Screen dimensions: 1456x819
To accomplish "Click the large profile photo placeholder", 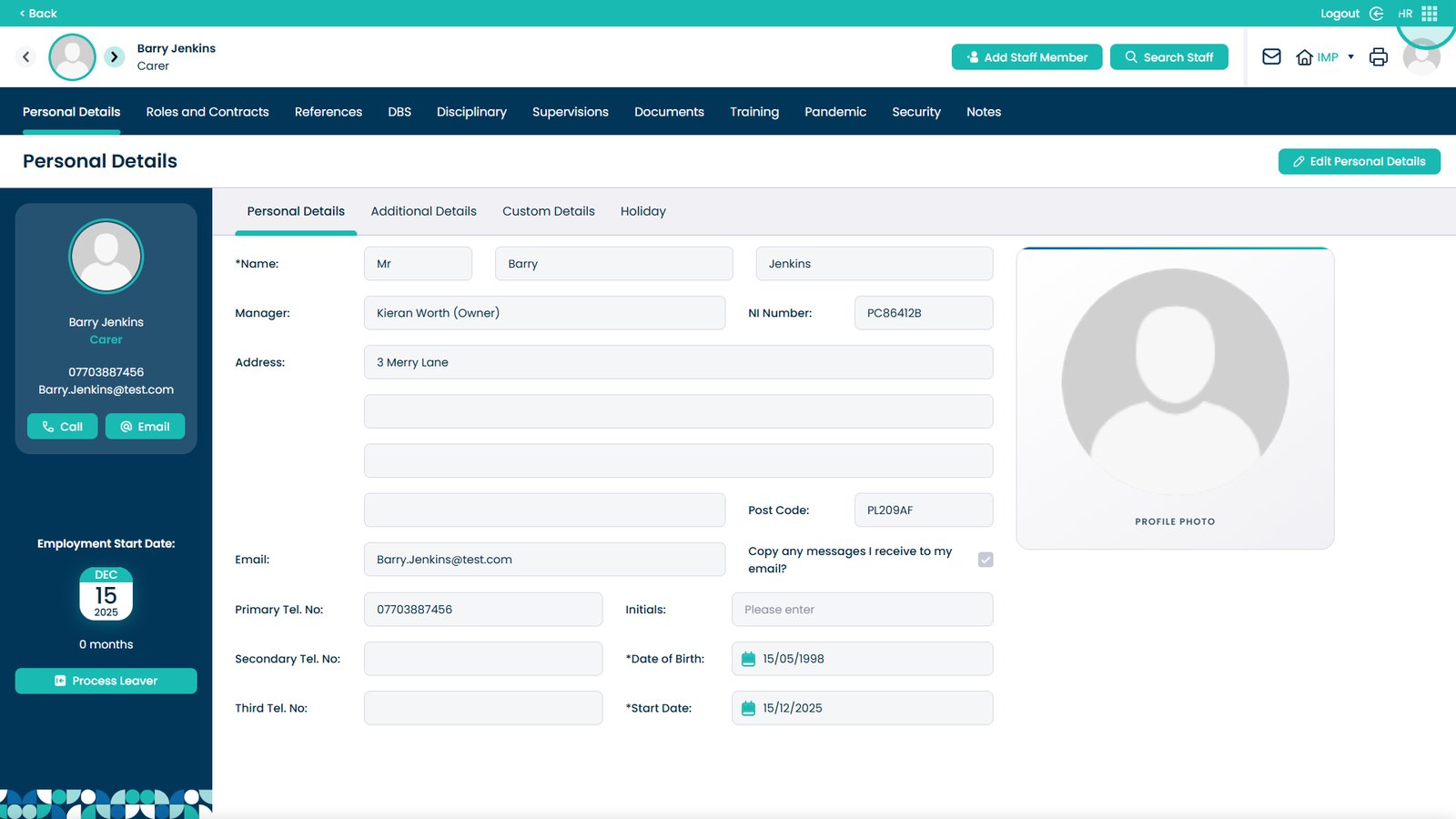I will [1175, 382].
